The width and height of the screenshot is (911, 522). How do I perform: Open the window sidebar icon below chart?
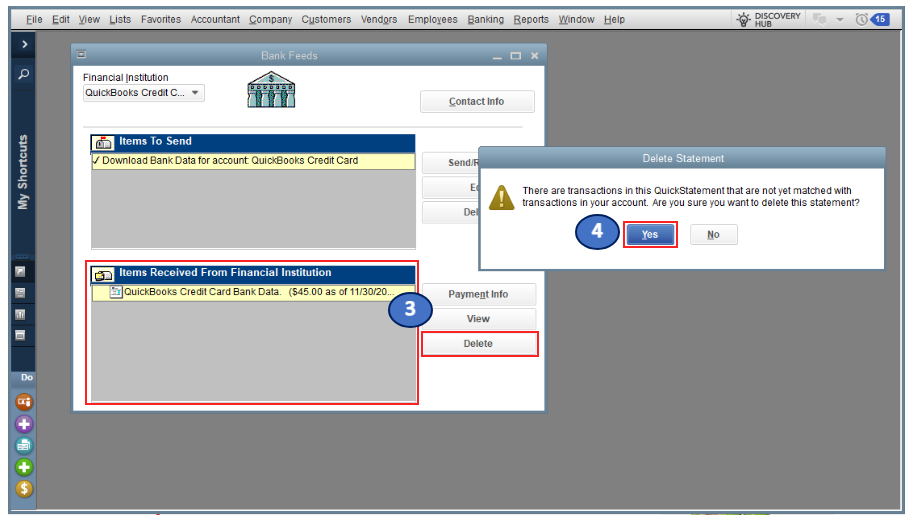[20, 335]
